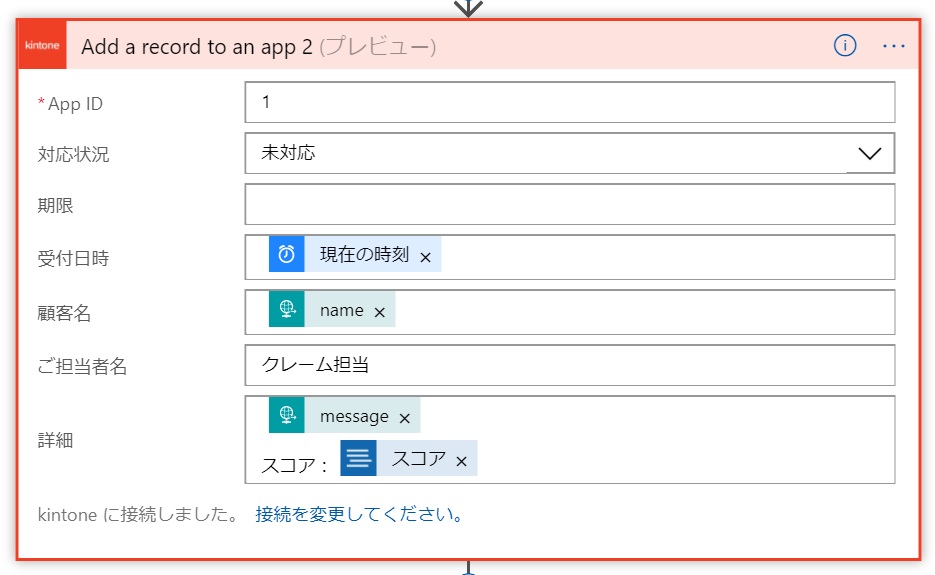935x575 pixels.
Task: Click the blue スコア token icon
Action: [x=359, y=459]
